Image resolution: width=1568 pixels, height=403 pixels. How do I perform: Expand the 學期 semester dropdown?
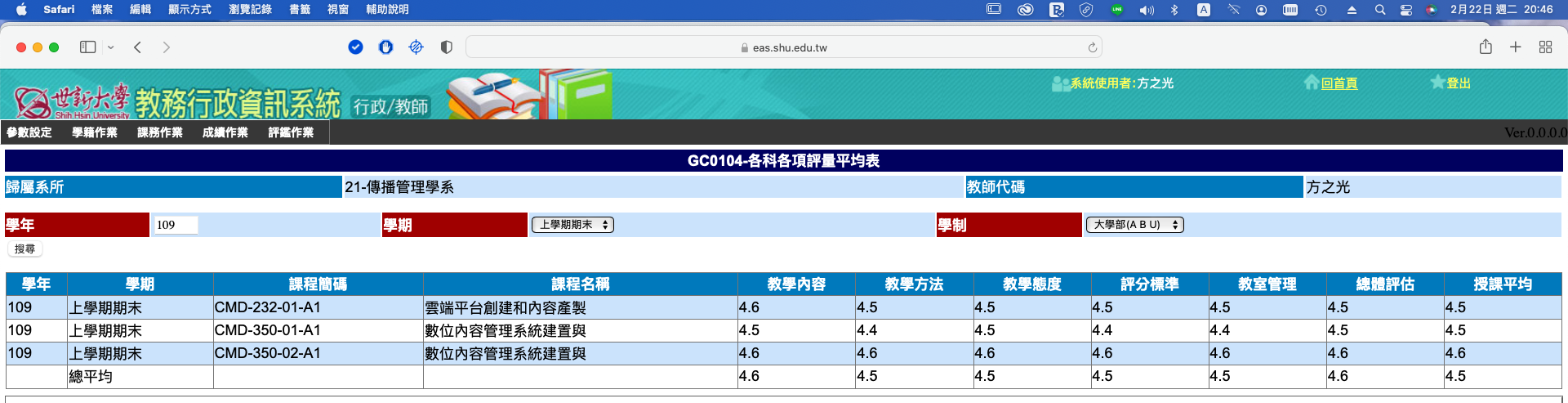pyautogui.click(x=572, y=225)
